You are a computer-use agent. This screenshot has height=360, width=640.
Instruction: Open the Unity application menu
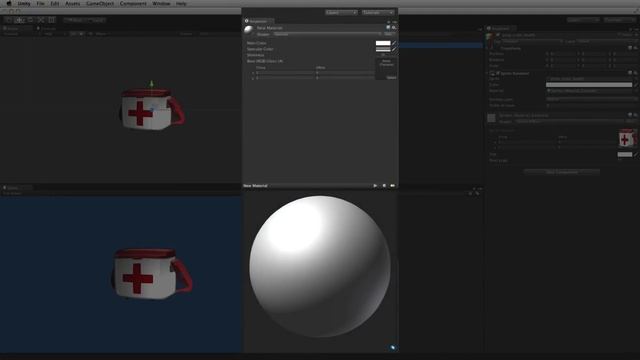(x=24, y=3)
